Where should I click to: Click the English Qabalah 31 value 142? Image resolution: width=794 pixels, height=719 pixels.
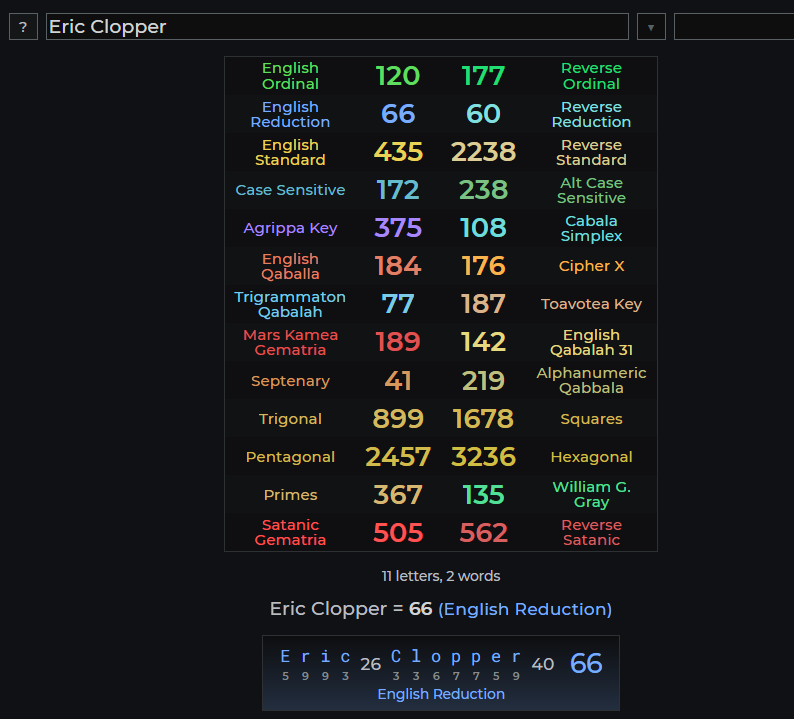pos(483,342)
